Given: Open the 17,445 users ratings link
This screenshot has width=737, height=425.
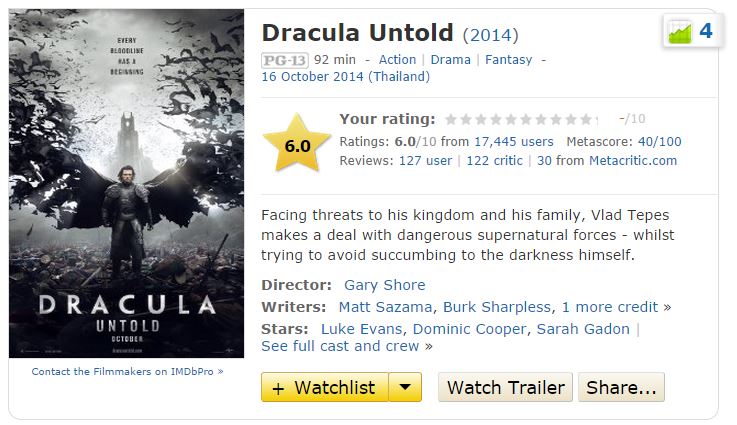Looking at the screenshot, I should coord(513,141).
